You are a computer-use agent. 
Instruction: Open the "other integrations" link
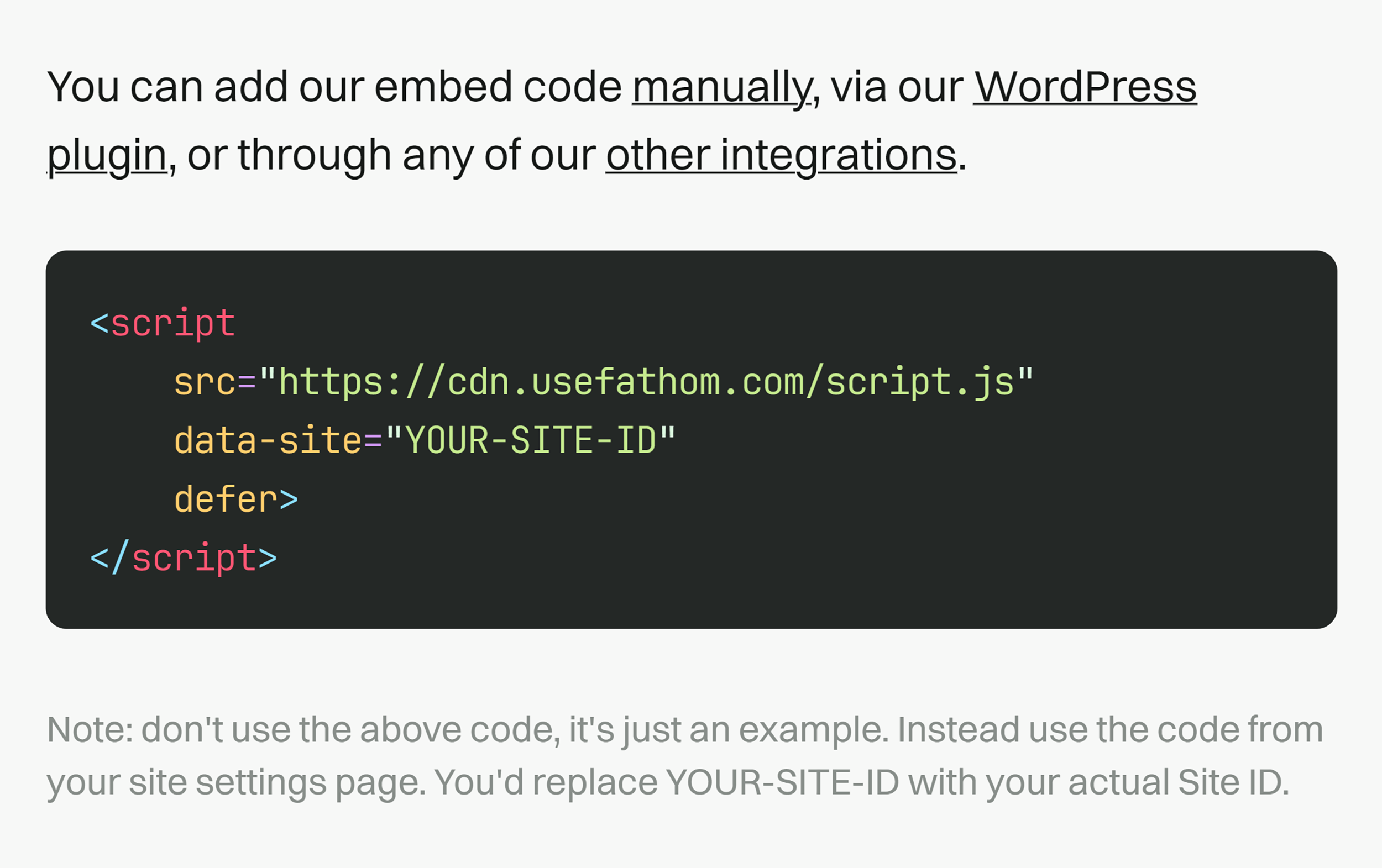tap(781, 155)
